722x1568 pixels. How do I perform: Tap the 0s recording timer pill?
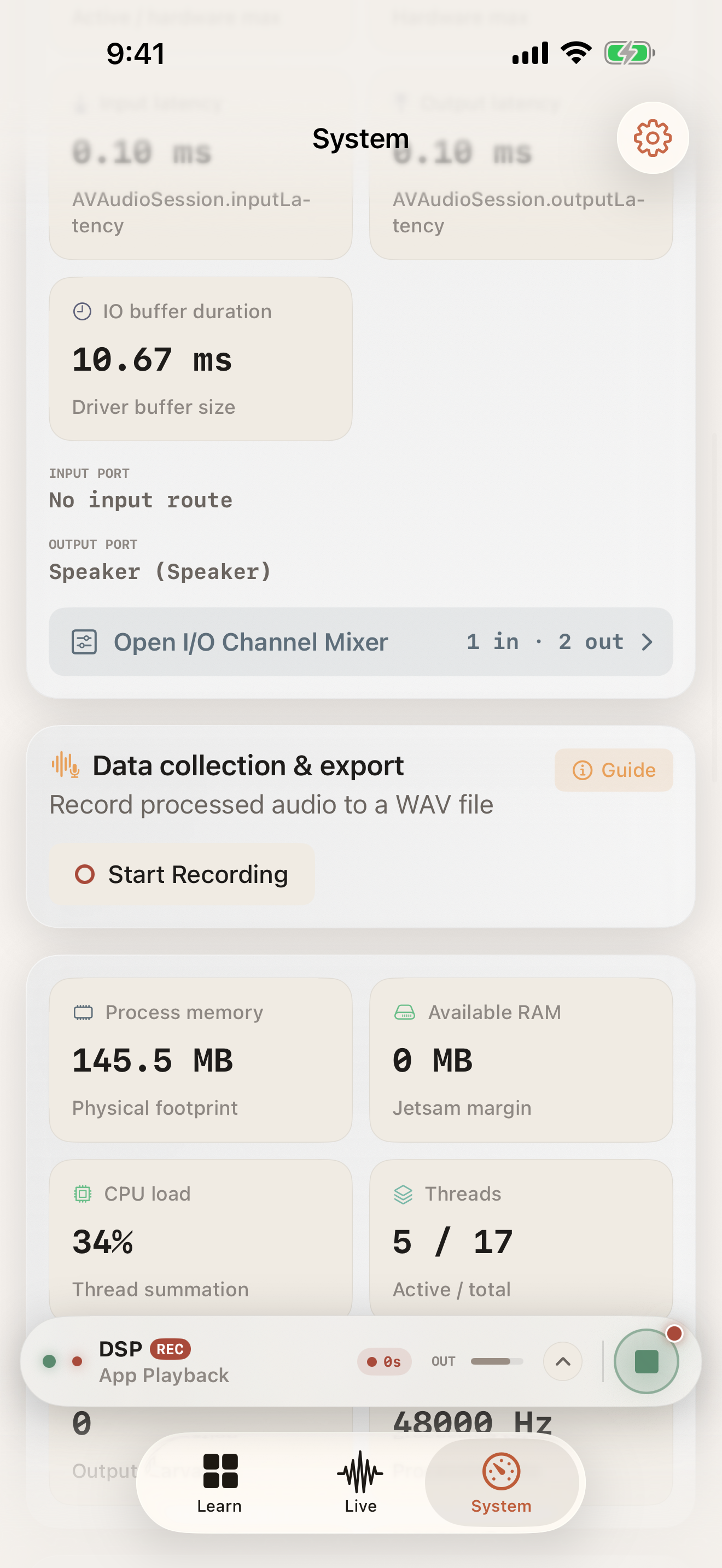pos(384,1361)
